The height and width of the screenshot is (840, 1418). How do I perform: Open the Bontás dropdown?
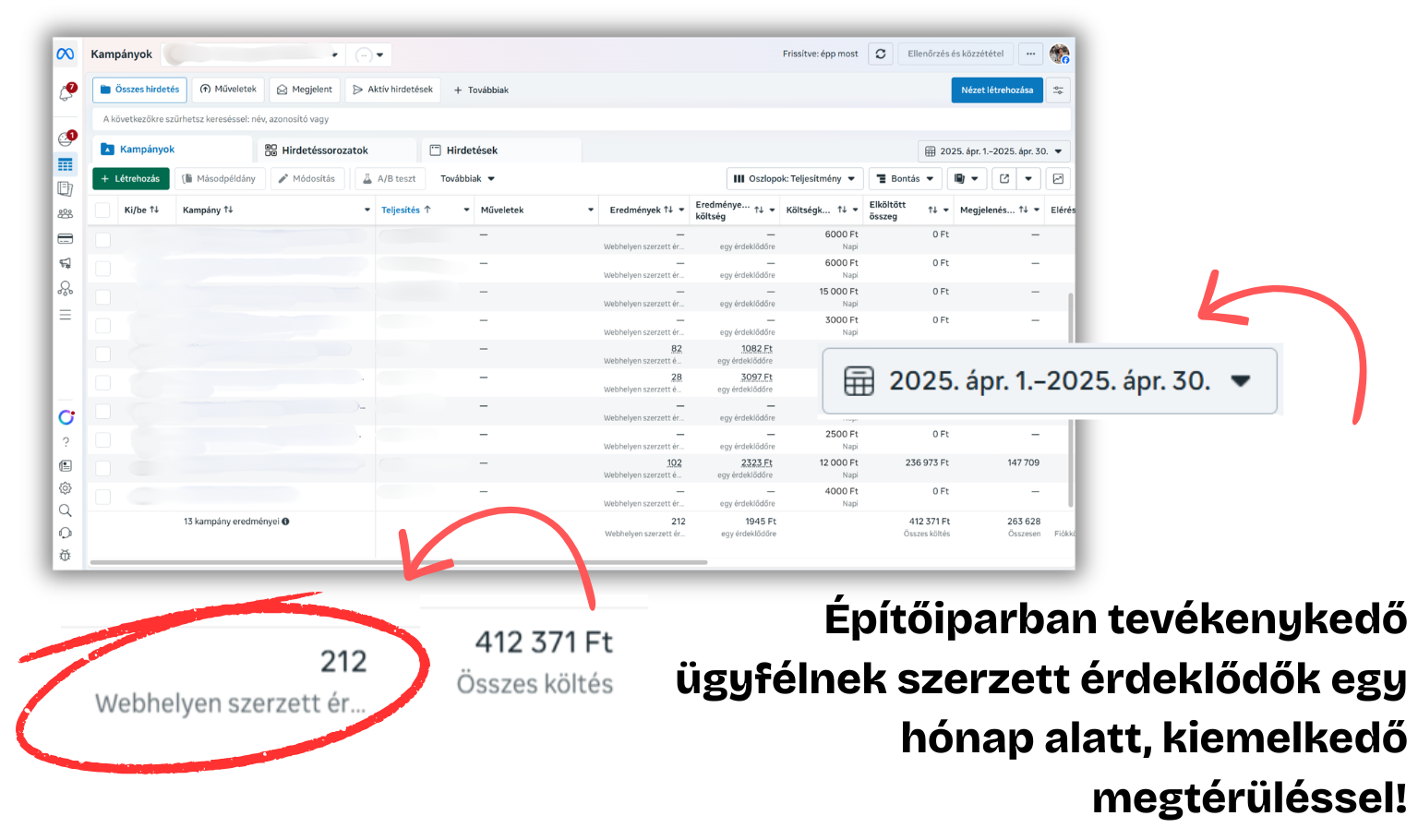905,178
